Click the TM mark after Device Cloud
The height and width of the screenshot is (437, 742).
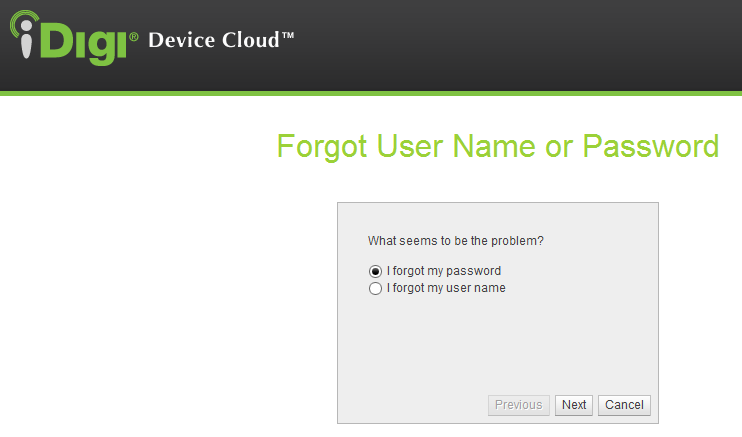point(287,37)
